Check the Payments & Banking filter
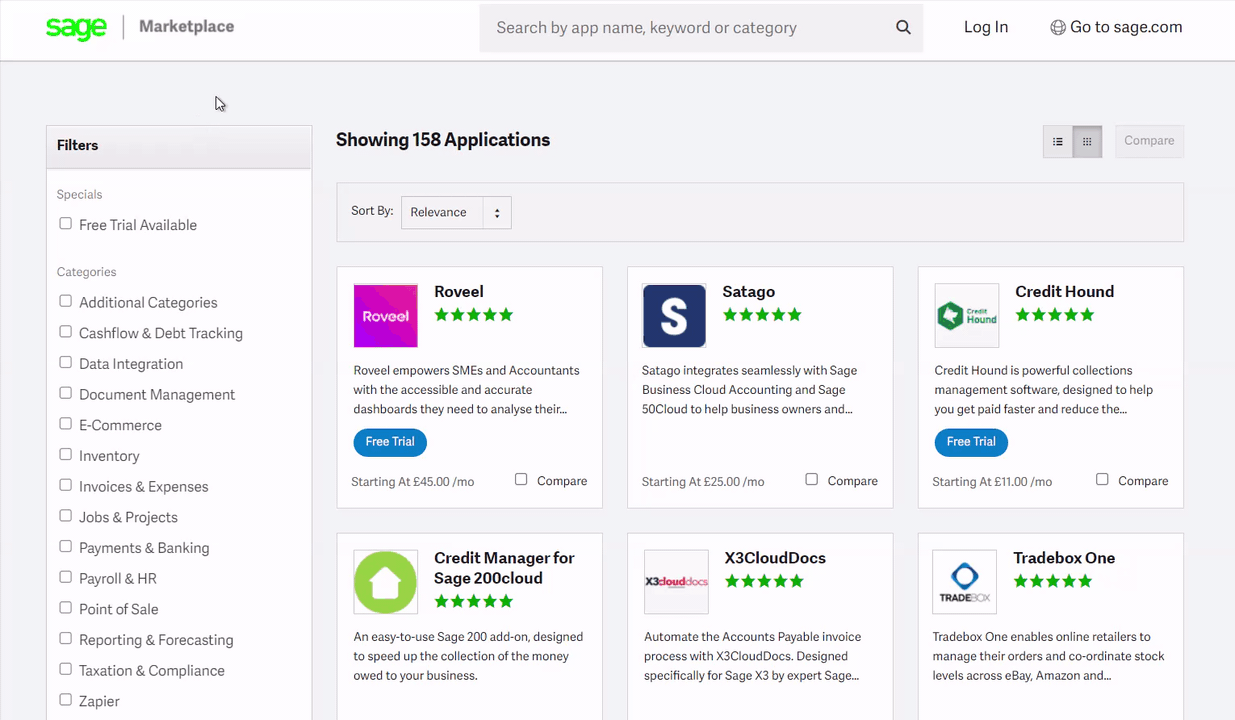This screenshot has height=720, width=1235. (x=66, y=547)
